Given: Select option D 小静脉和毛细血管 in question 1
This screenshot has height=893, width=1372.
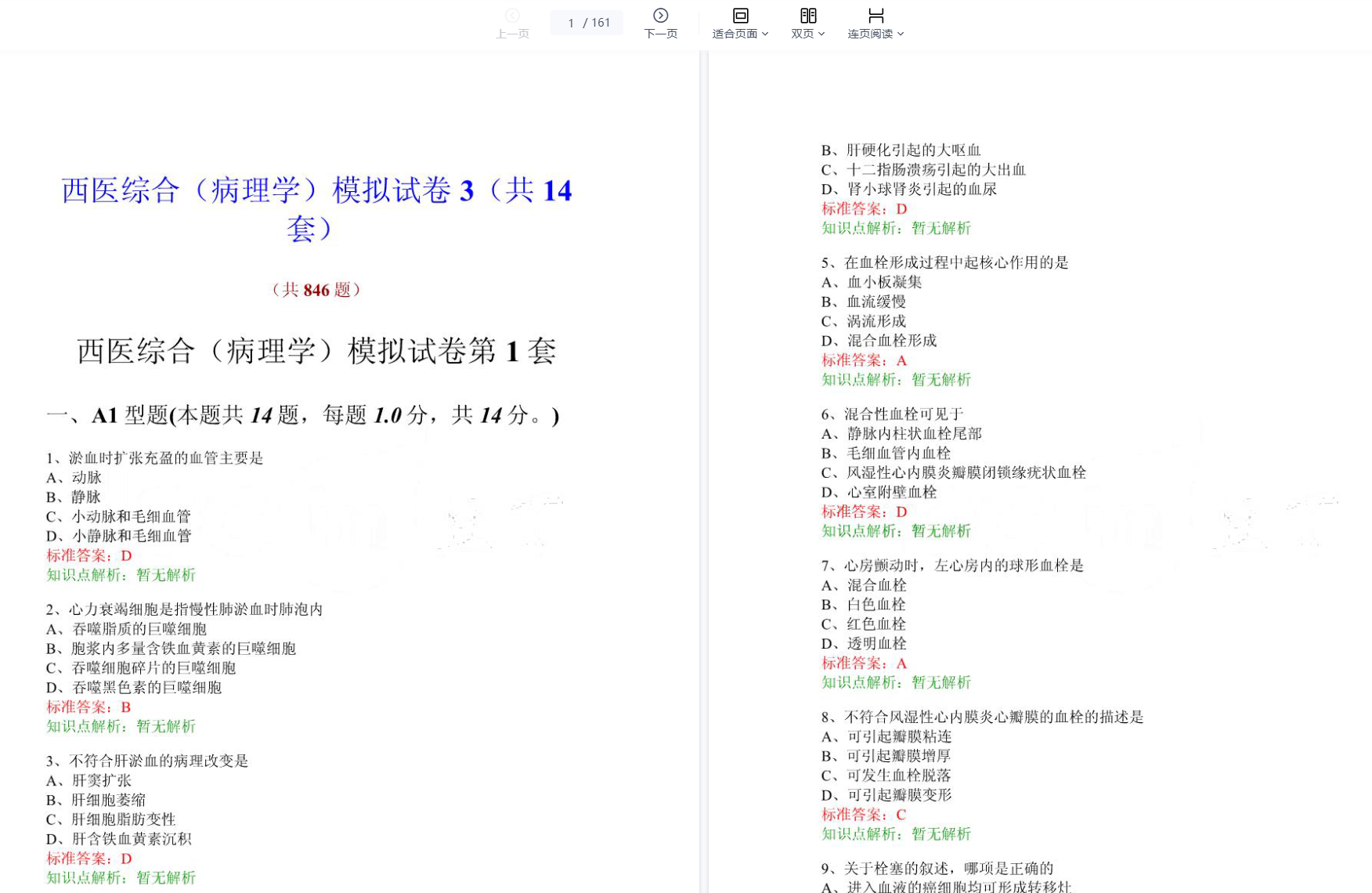Looking at the screenshot, I should [119, 536].
